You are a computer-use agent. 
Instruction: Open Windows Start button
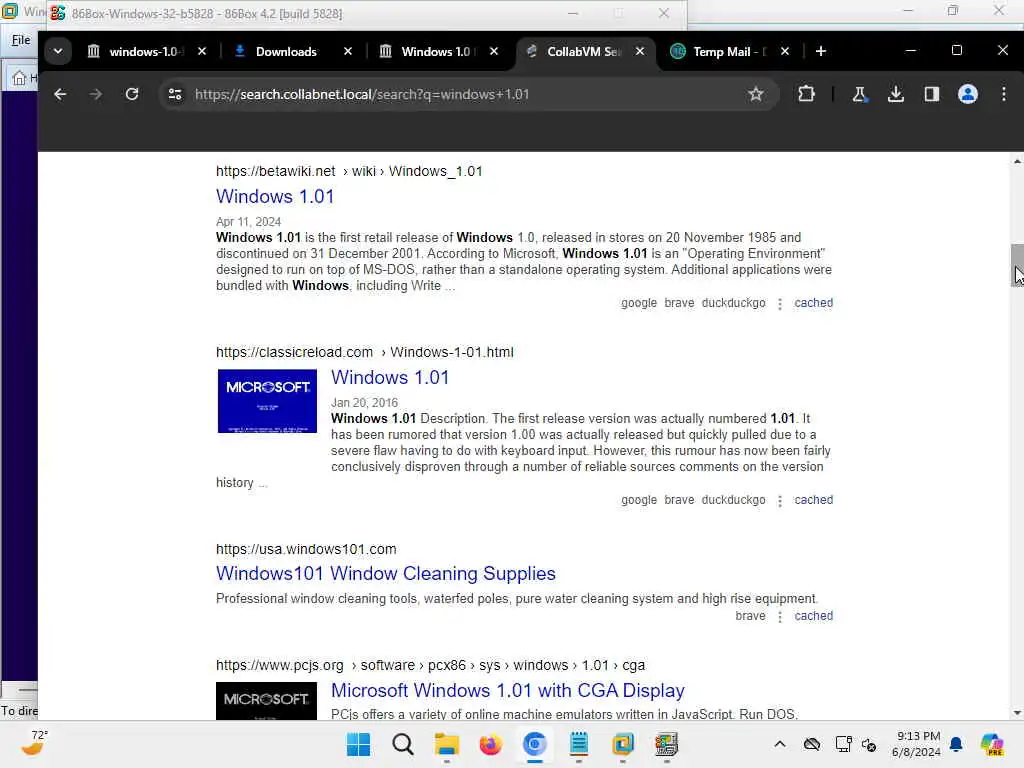(359, 744)
